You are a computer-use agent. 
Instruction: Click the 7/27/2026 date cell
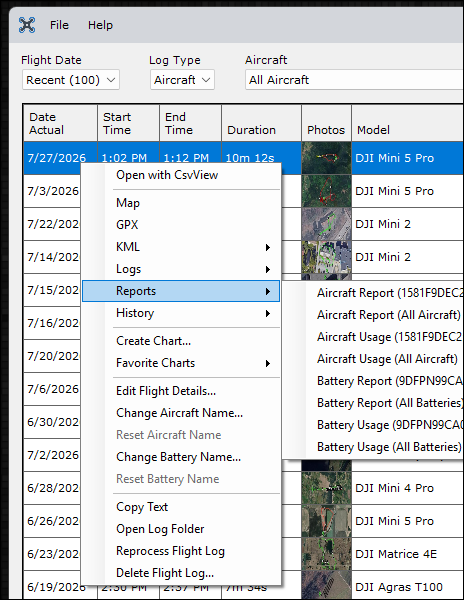click(x=57, y=158)
